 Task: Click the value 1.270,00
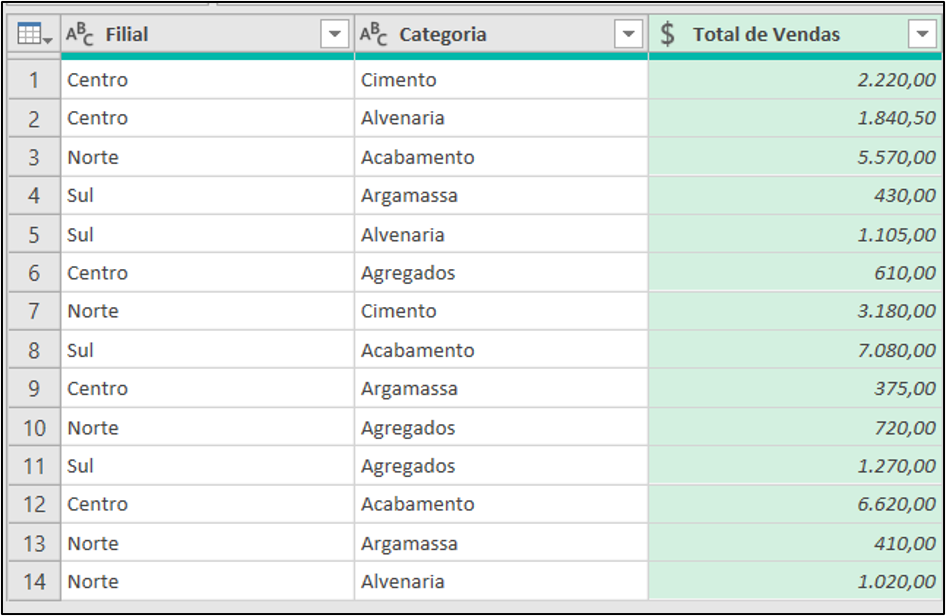897,466
